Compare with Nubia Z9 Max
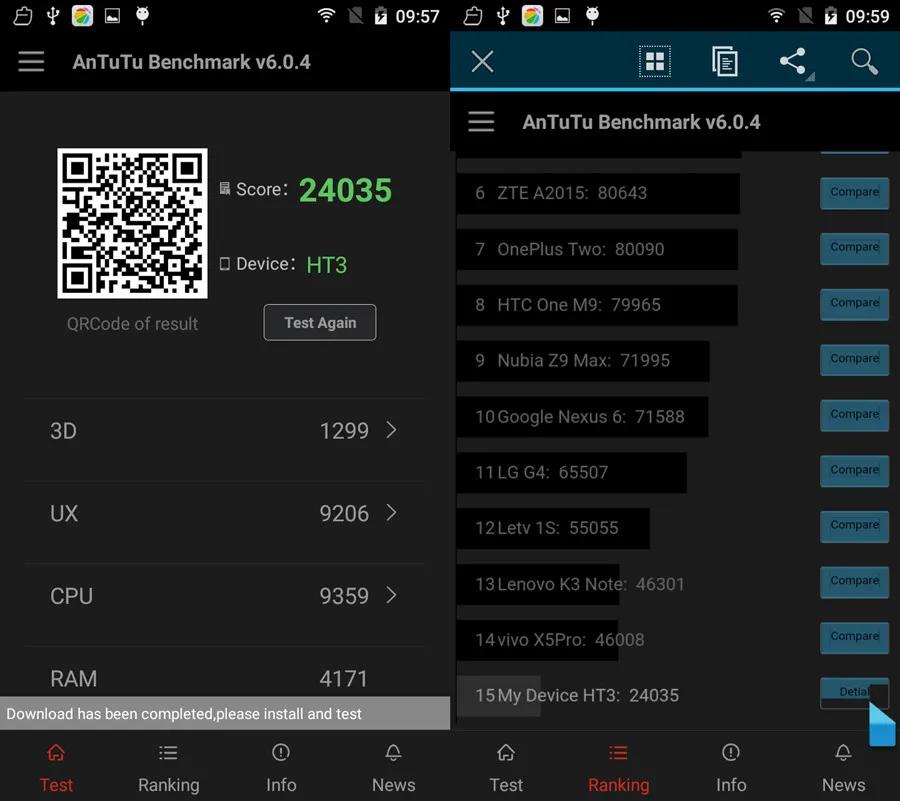Image resolution: width=900 pixels, height=801 pixels. tap(855, 360)
